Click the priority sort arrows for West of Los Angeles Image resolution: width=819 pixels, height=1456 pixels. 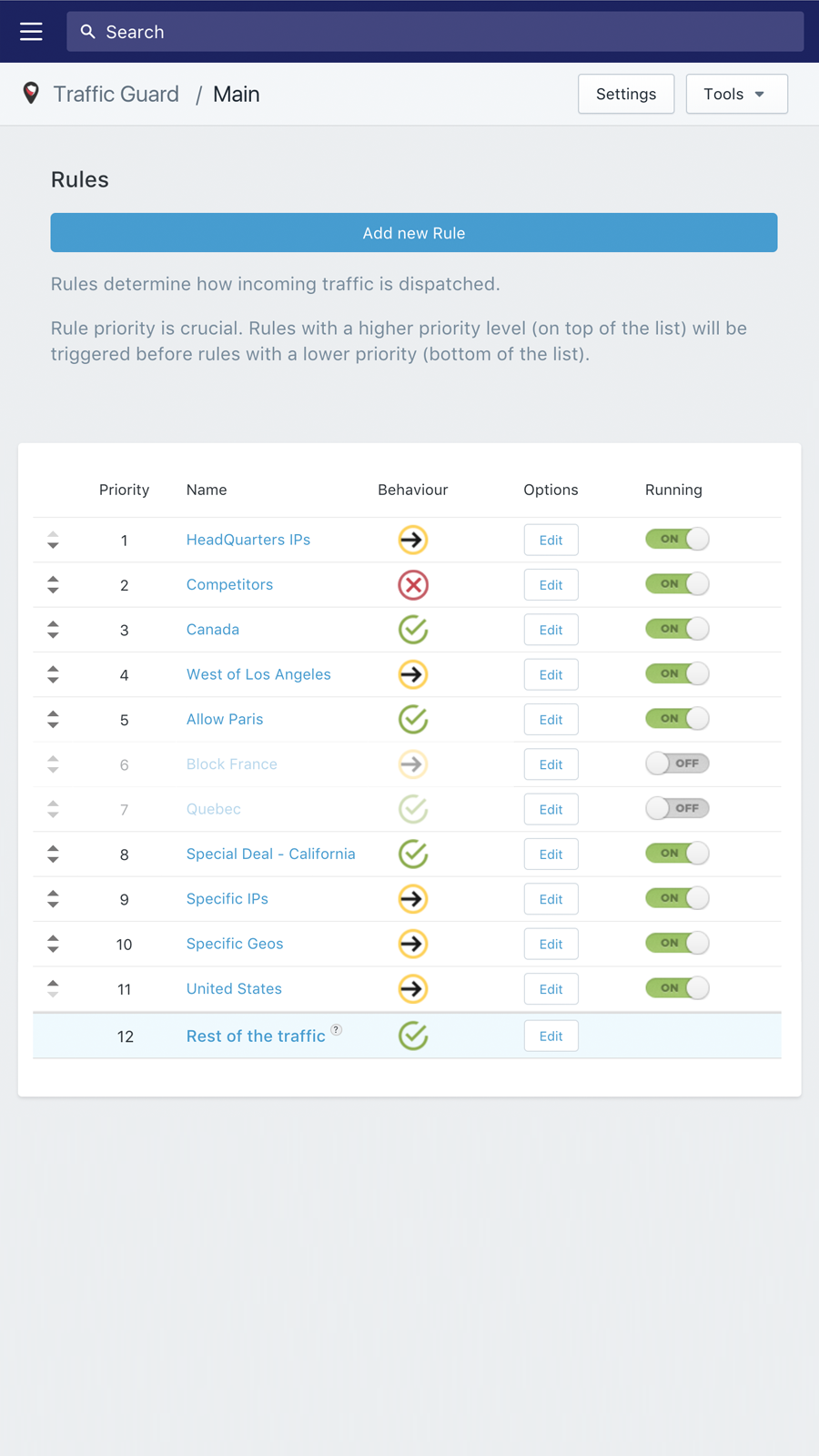[53, 674]
